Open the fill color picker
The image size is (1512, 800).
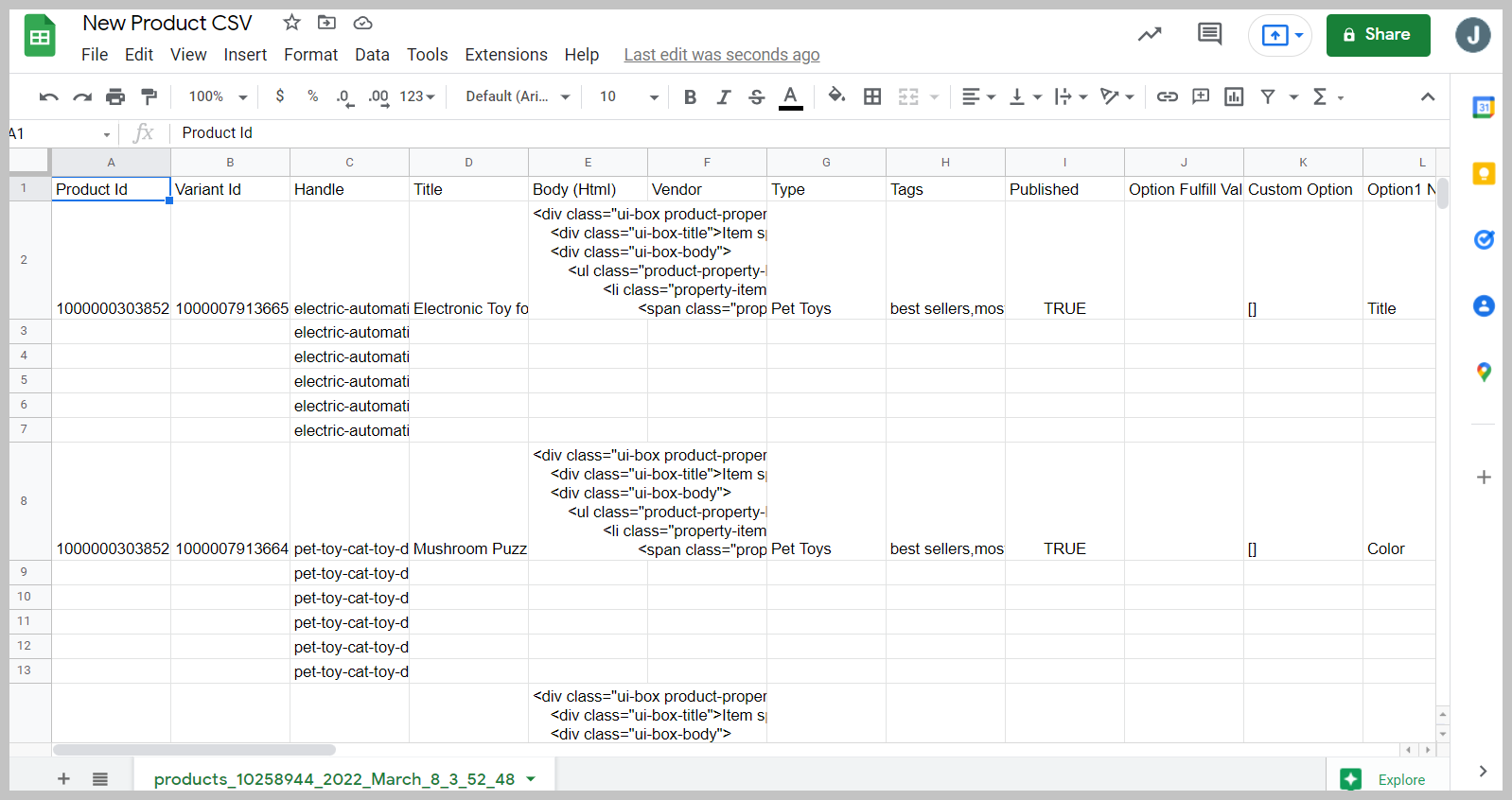pyautogui.click(x=836, y=96)
